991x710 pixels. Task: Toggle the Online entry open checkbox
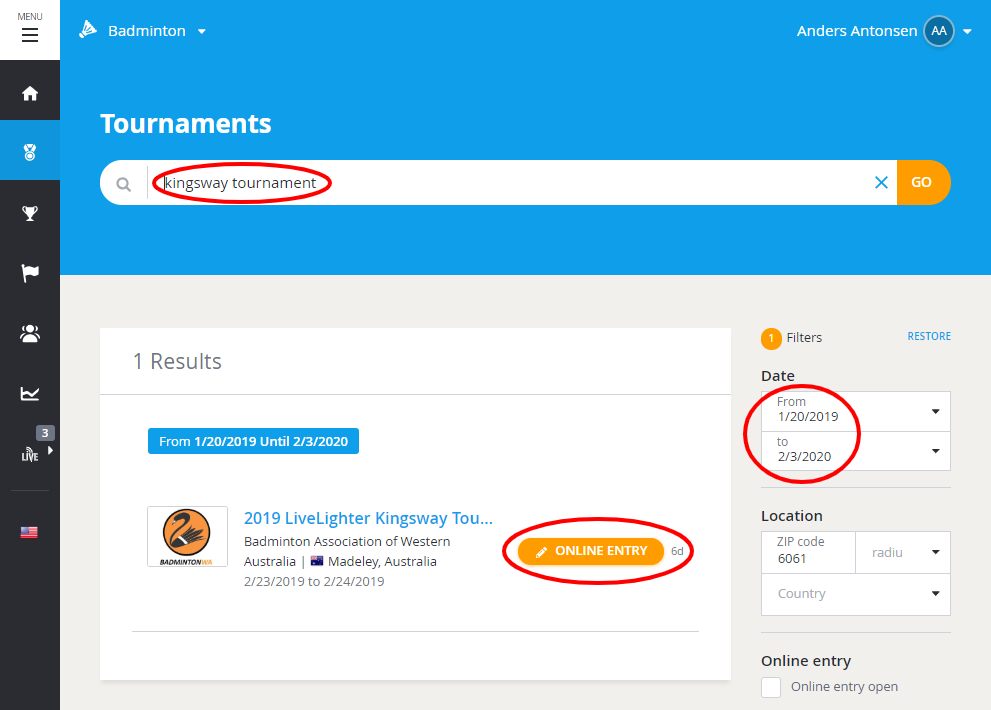coord(771,687)
